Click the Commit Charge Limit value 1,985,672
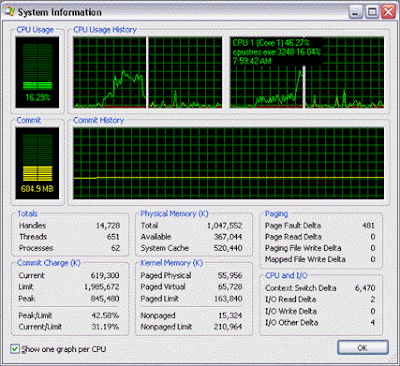The image size is (400, 366). click(x=102, y=287)
